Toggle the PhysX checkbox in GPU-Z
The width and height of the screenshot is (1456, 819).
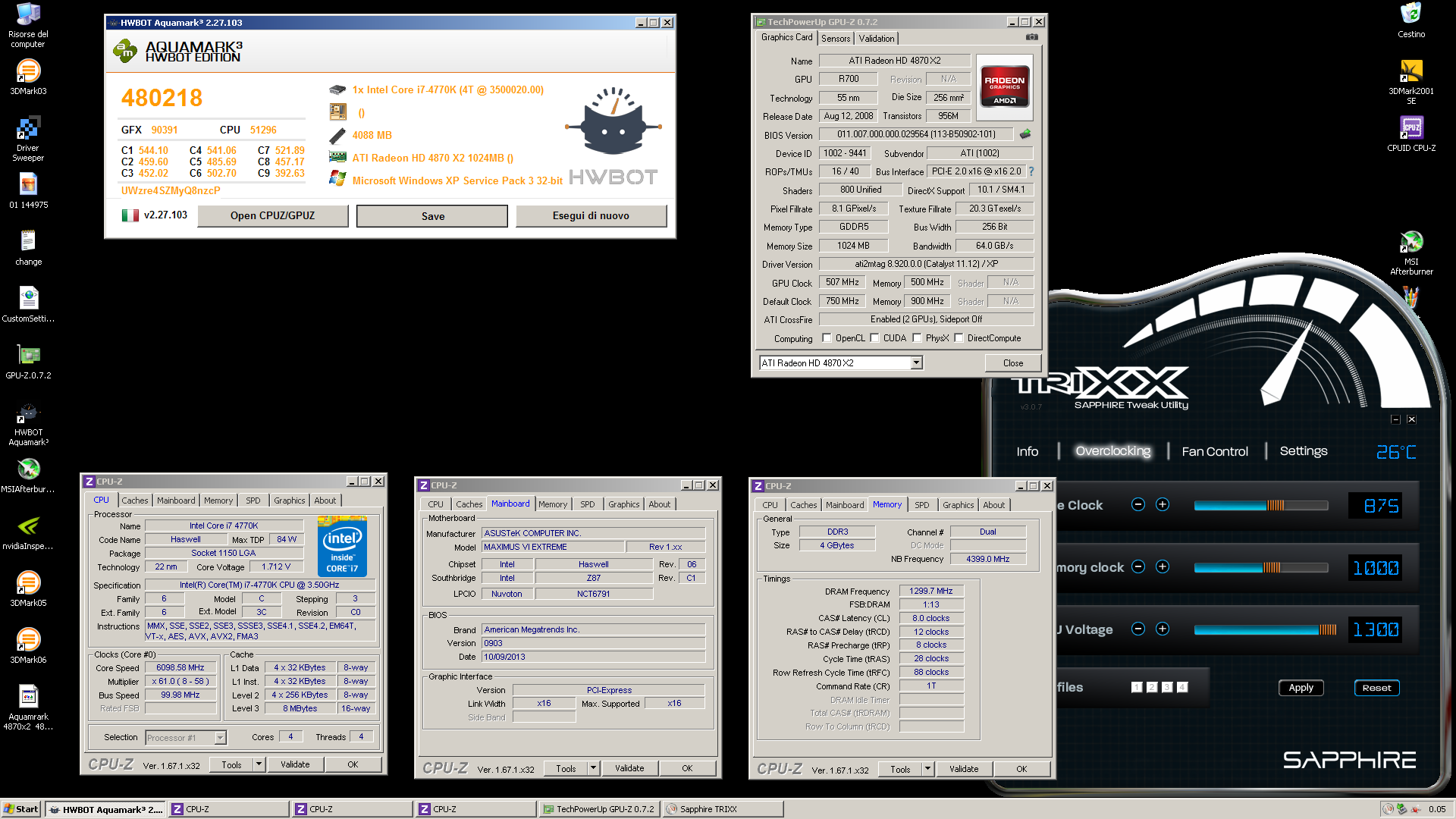918,338
